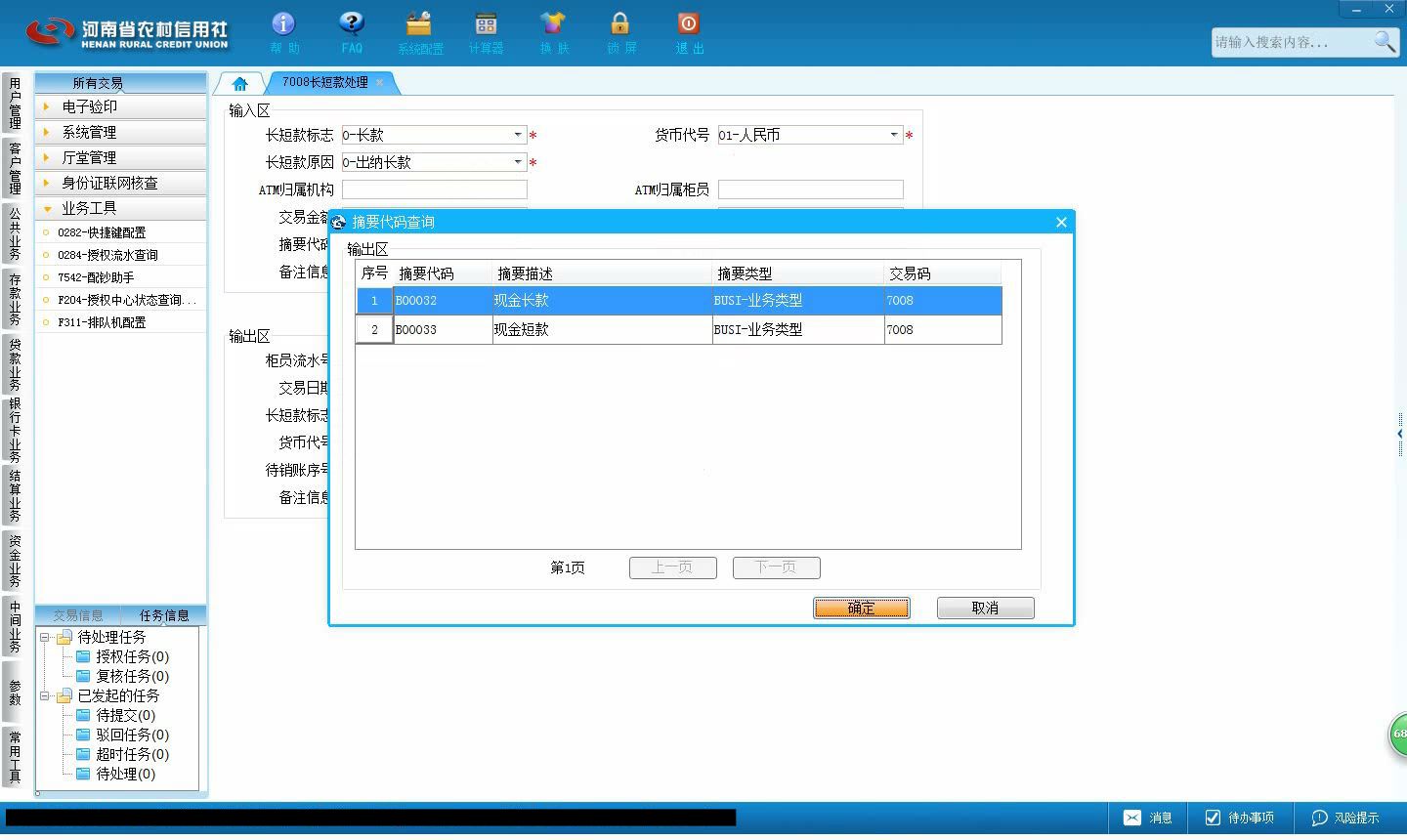Go to the home tab icon
The height and width of the screenshot is (840, 1407).
click(239, 83)
